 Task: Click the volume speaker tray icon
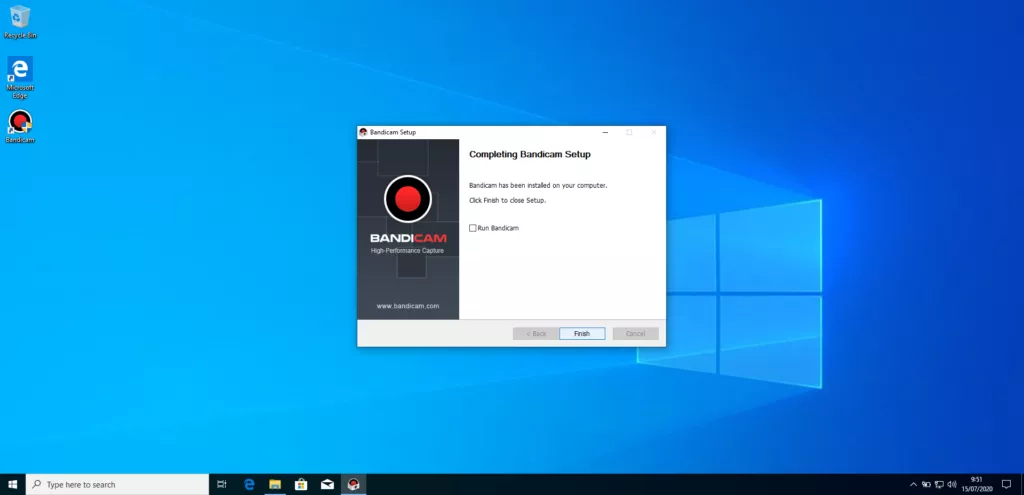(x=950, y=484)
